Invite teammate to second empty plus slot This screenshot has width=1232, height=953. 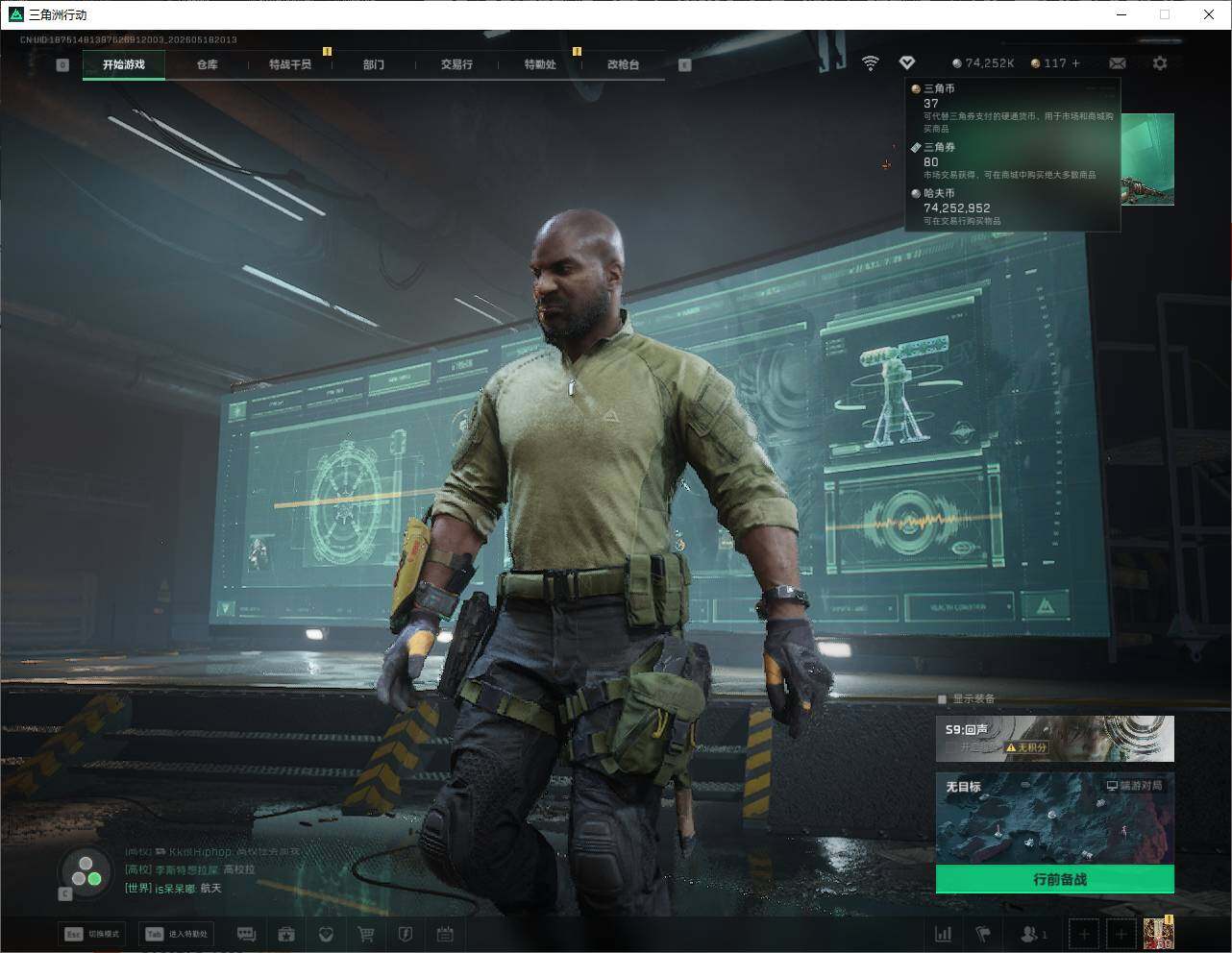point(1121,934)
